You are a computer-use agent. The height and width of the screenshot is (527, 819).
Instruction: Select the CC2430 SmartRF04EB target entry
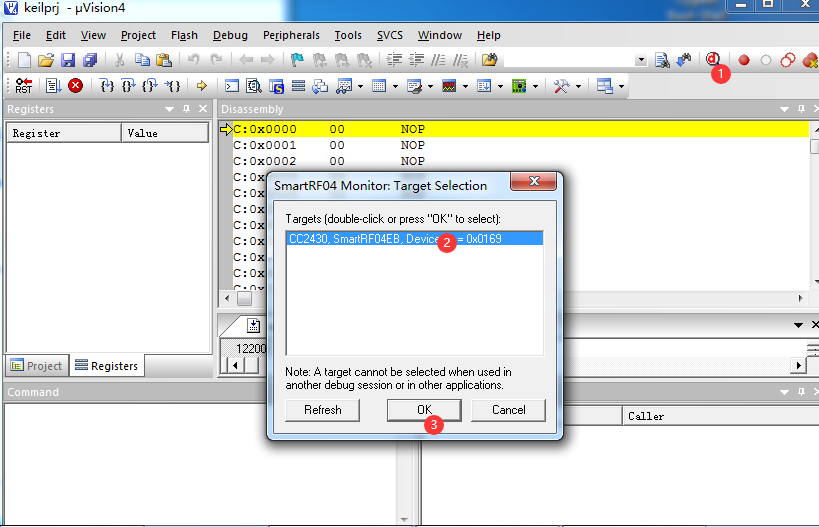415,239
